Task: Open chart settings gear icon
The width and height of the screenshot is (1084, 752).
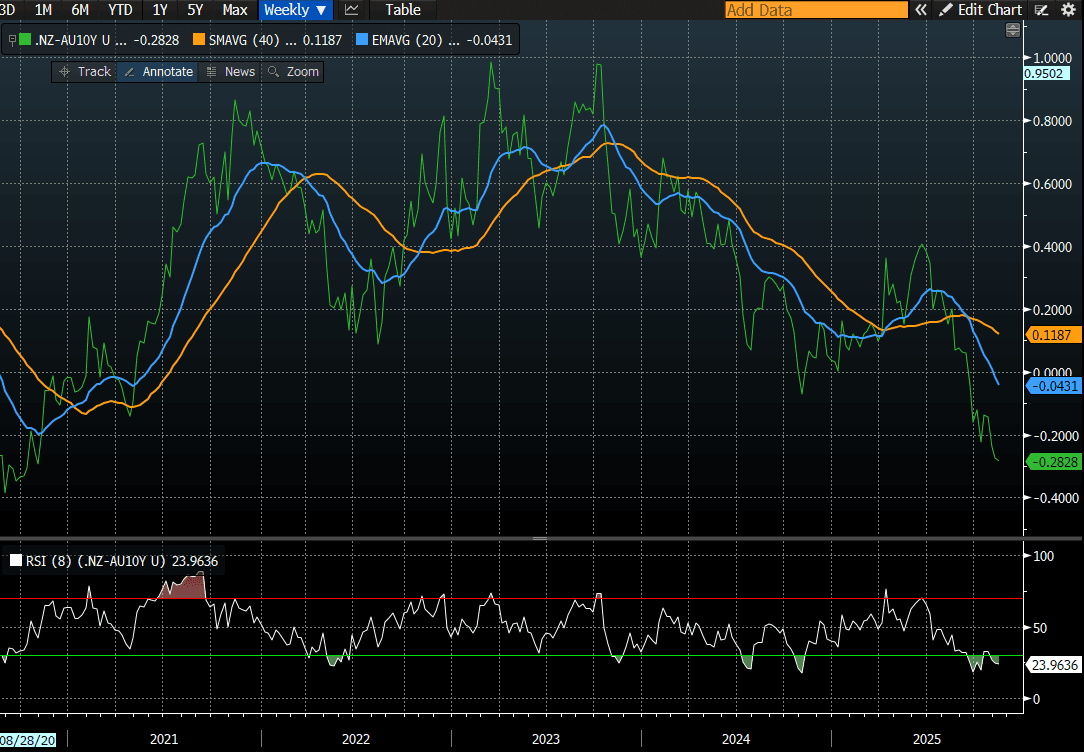Action: click(x=1068, y=10)
